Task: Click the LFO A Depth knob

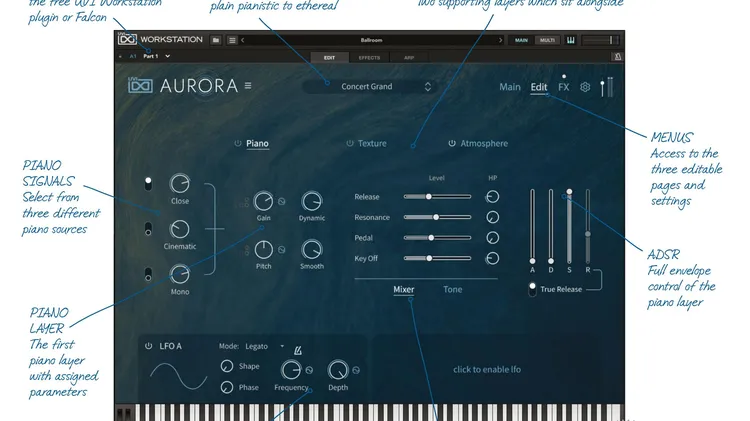Action: (338, 370)
